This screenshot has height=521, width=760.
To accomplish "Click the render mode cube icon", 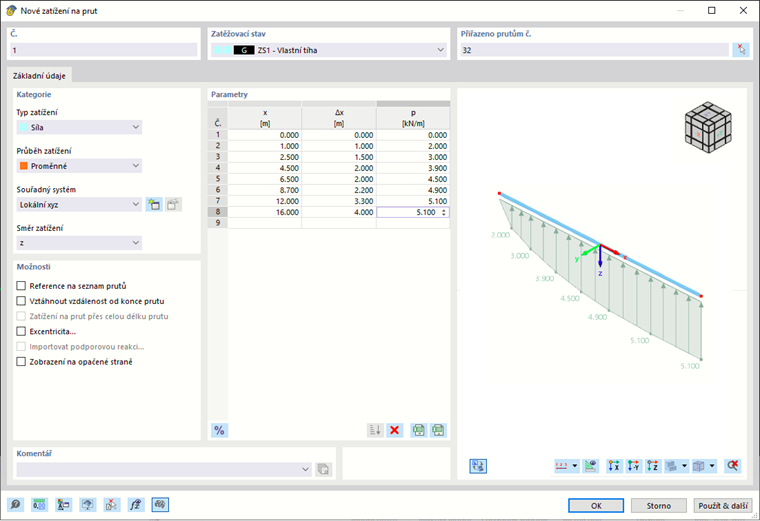I will click(x=699, y=466).
